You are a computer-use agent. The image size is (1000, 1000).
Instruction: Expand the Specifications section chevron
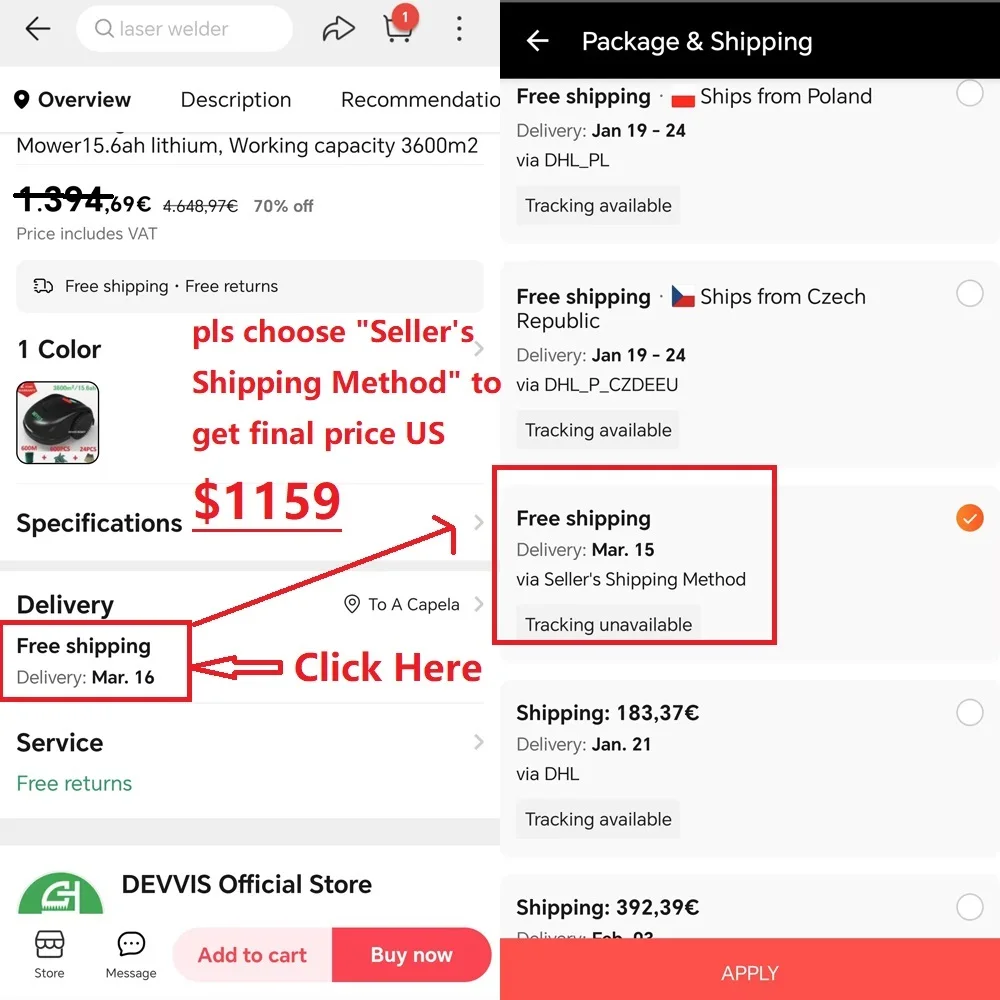pos(479,522)
